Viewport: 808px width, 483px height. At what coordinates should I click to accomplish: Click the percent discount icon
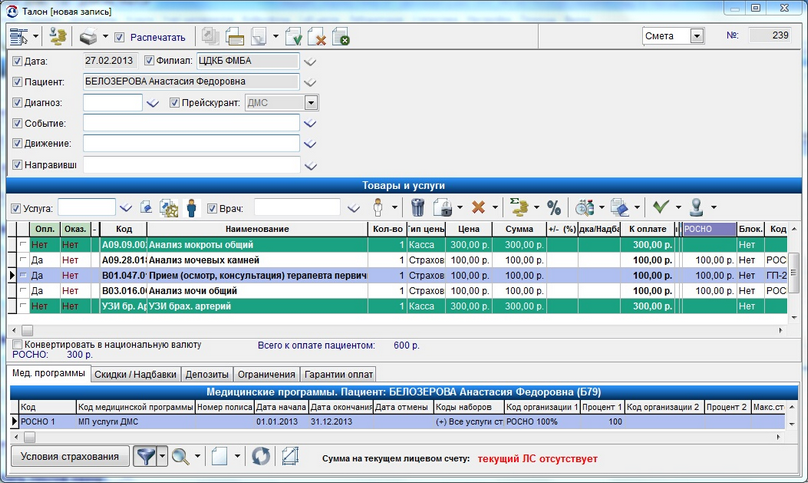(554, 208)
